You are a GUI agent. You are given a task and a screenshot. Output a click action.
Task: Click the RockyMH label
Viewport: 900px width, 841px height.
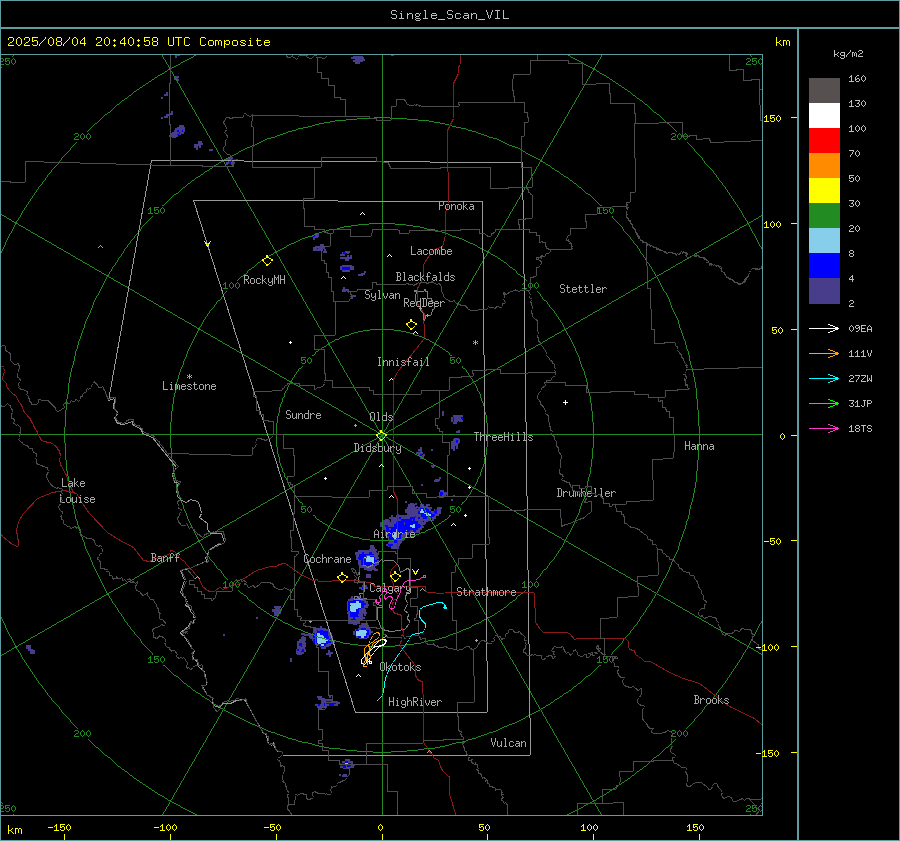click(x=264, y=280)
